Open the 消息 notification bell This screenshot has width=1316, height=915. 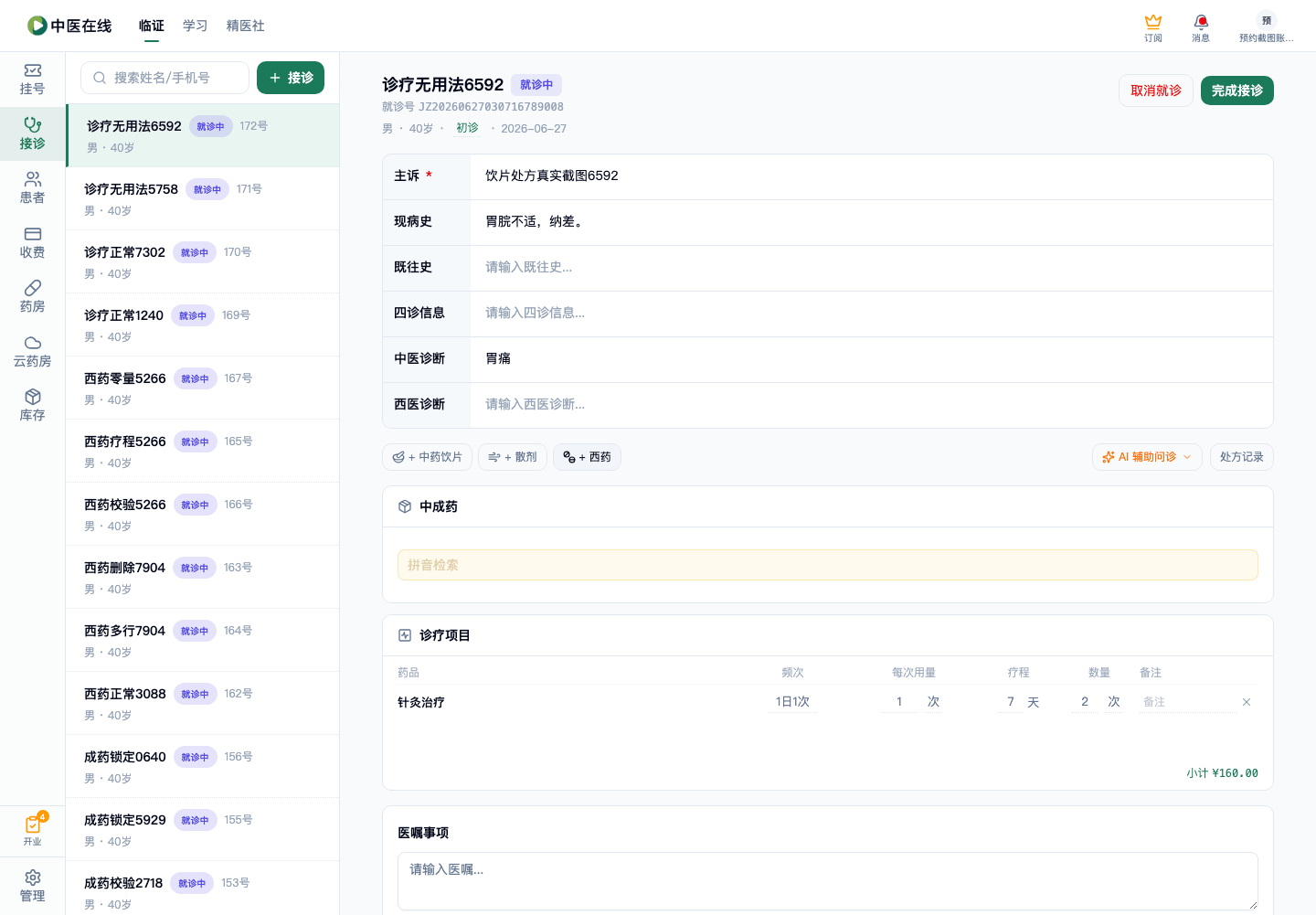(1201, 27)
